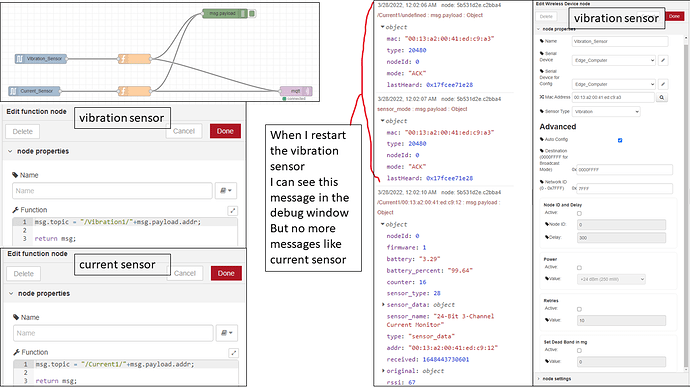
Task: Select the function node after Vibration_Sensor
Action: 134,59
